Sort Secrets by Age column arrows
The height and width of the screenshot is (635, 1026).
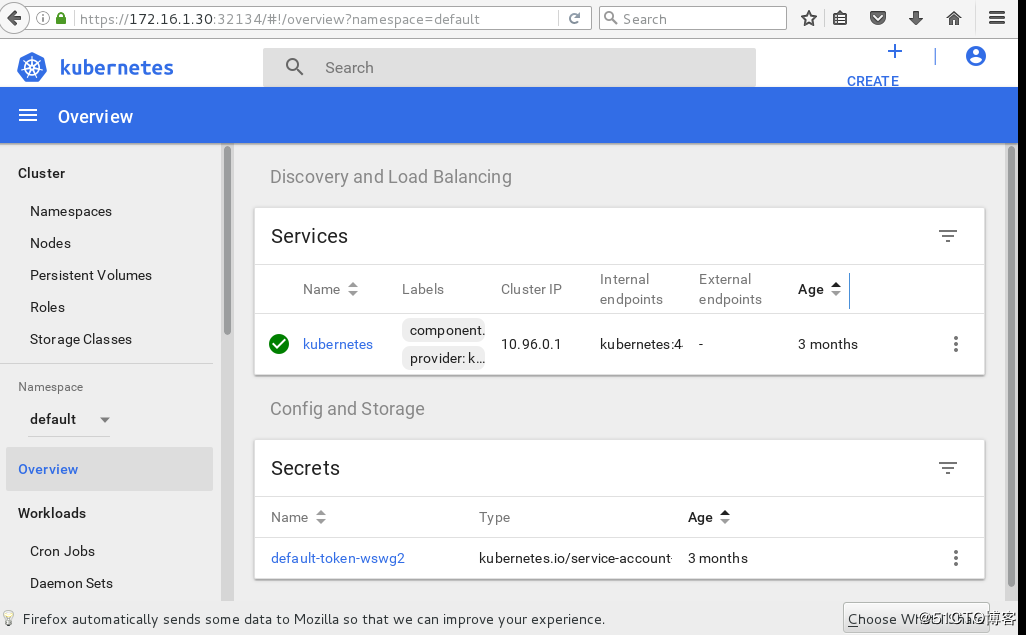[725, 517]
